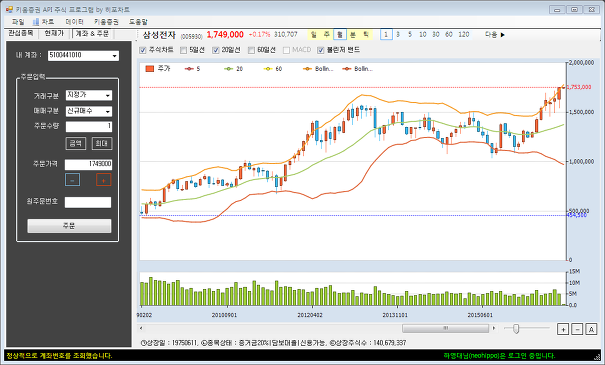Open the 키움증권 menu
The width and height of the screenshot is (605, 365).
tap(106, 22)
